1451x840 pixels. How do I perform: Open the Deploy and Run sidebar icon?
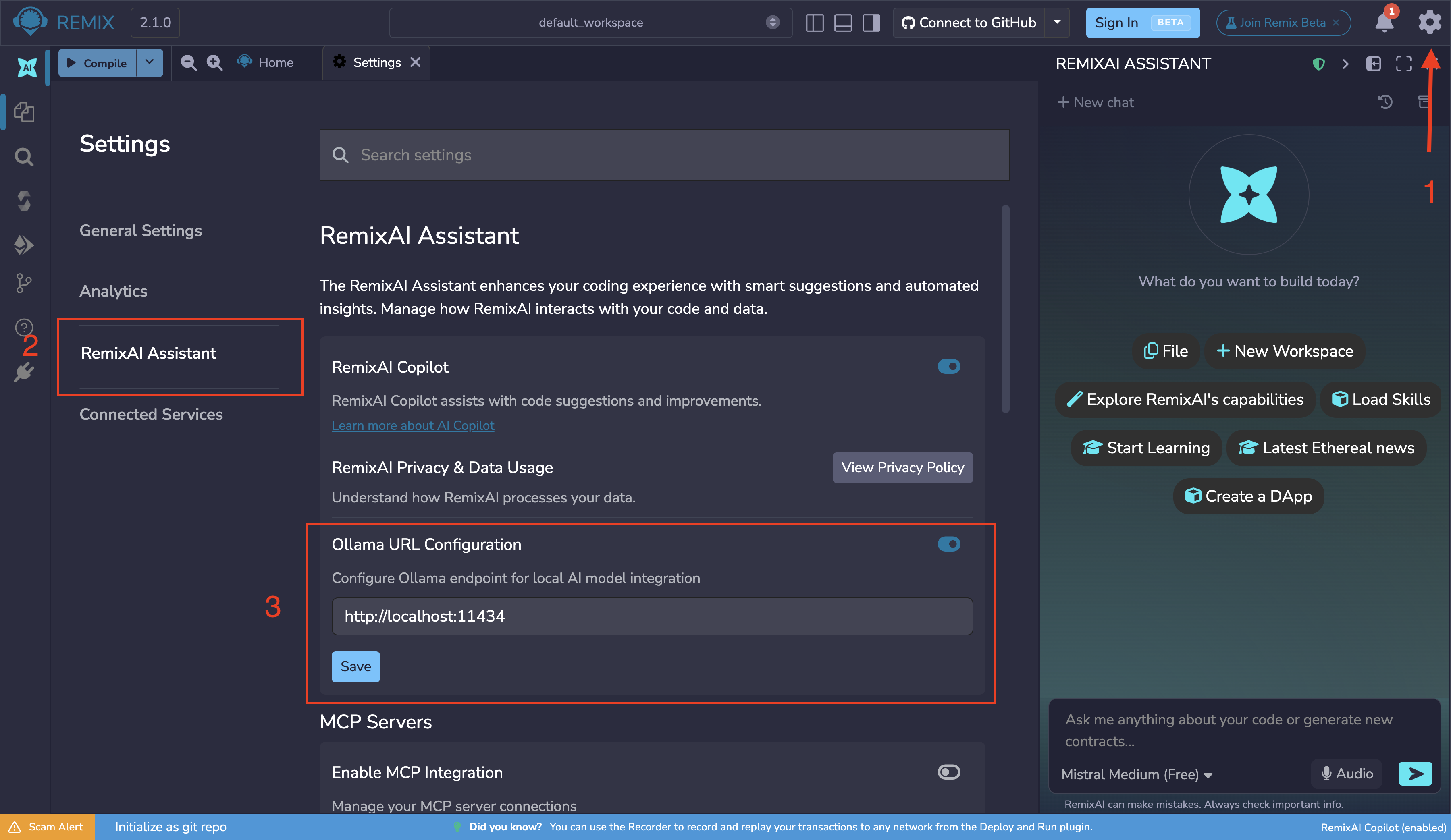point(24,245)
